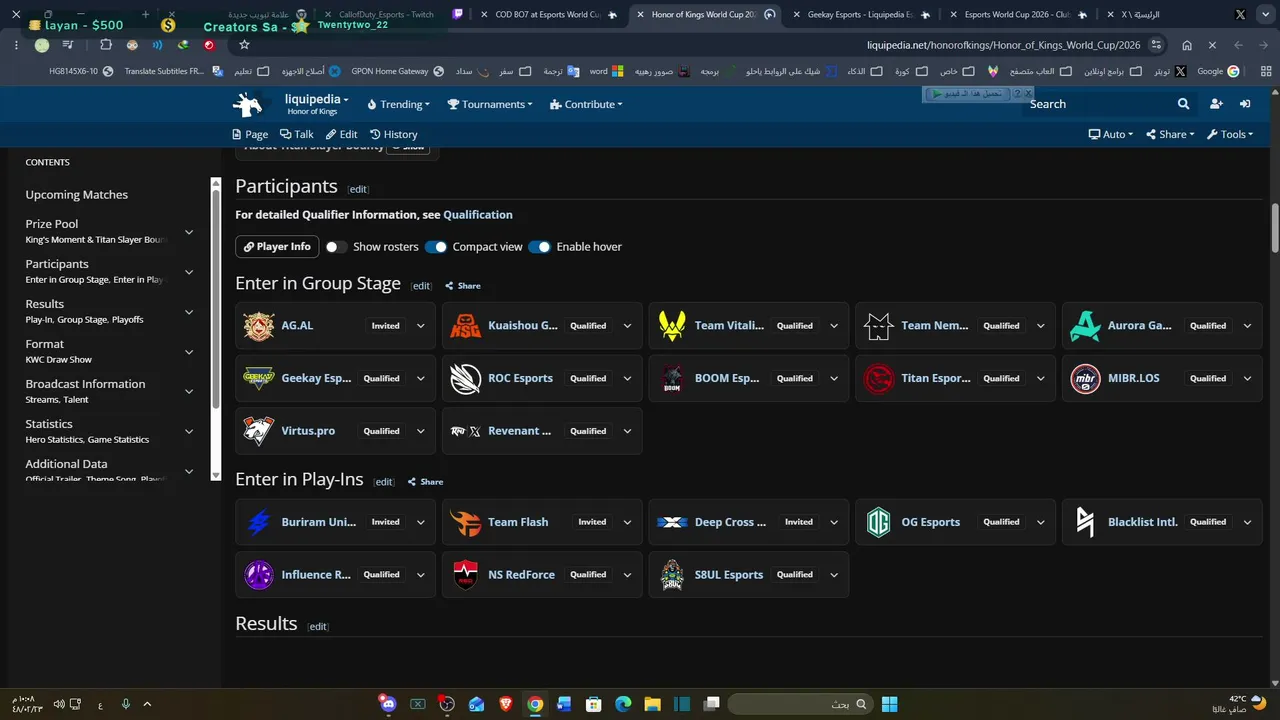
Task: Expand the Team Vitality card chevron
Action: [x=834, y=326]
